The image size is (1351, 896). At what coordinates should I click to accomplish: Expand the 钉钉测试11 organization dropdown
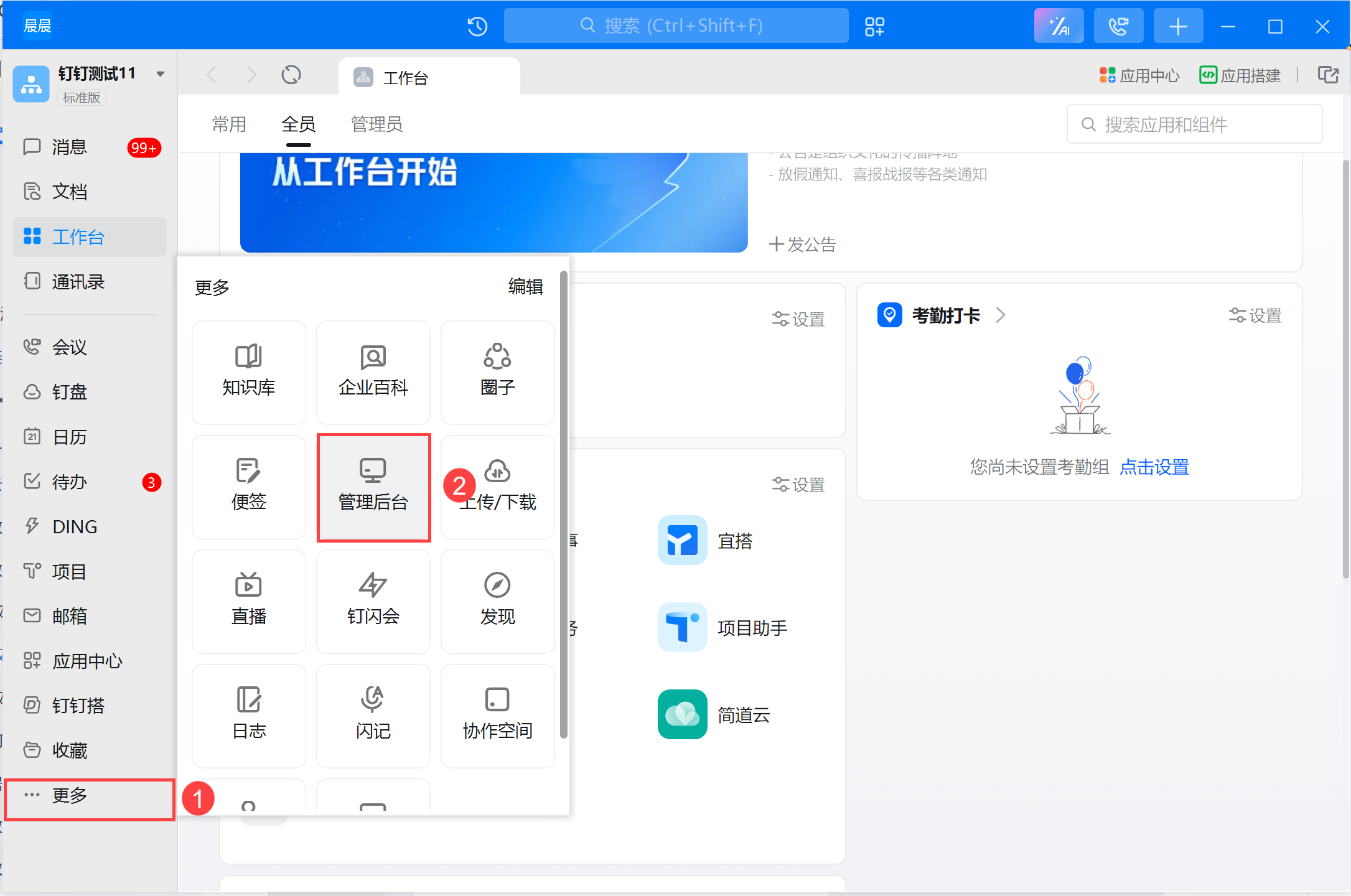coord(161,74)
